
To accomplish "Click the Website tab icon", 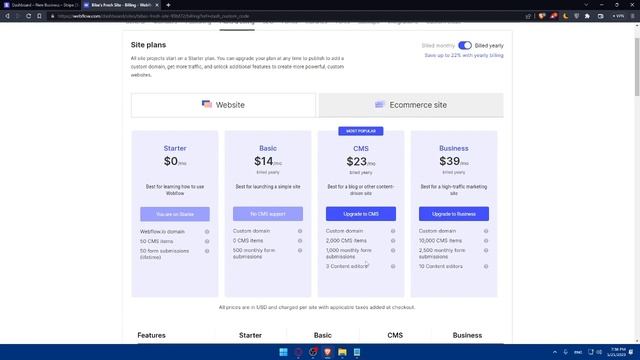I will 207,104.
